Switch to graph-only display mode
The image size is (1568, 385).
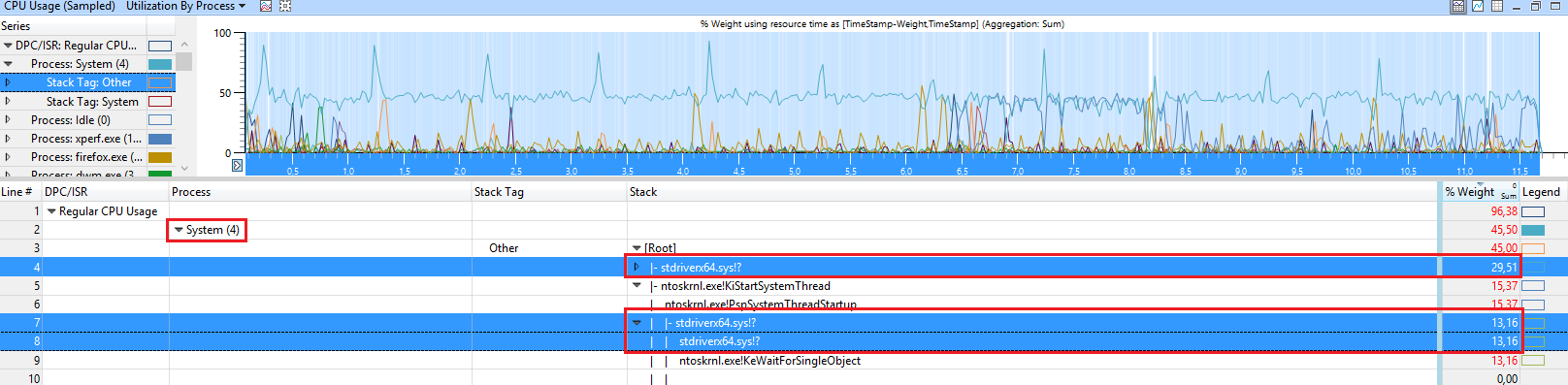click(x=1477, y=6)
